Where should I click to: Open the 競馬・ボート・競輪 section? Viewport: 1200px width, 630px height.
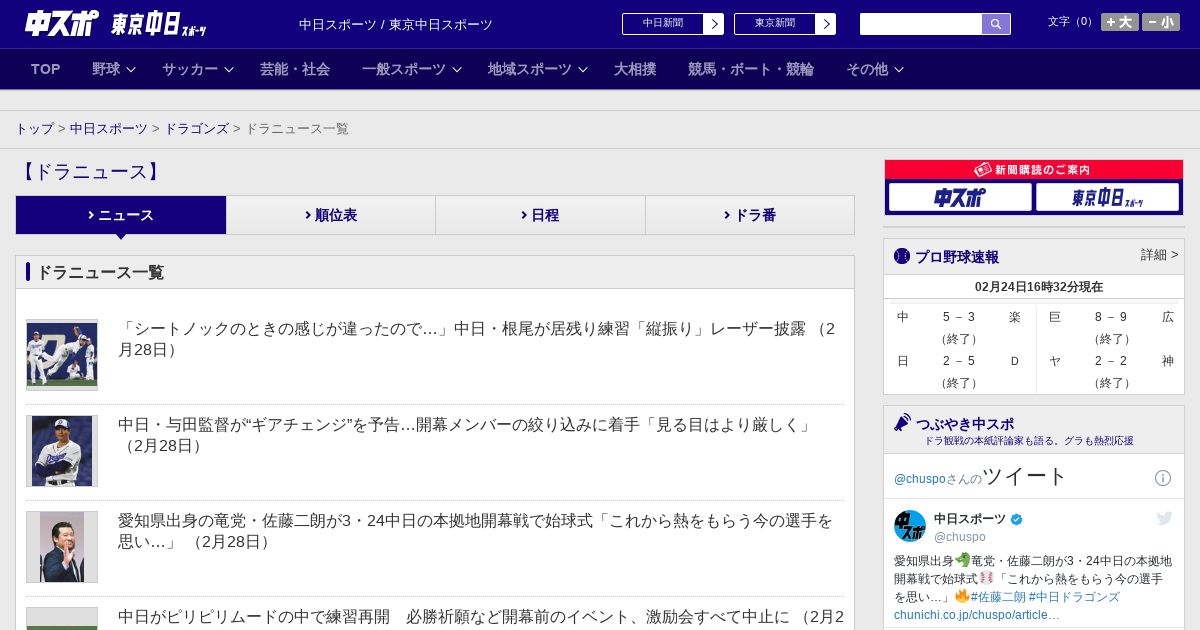[751, 69]
